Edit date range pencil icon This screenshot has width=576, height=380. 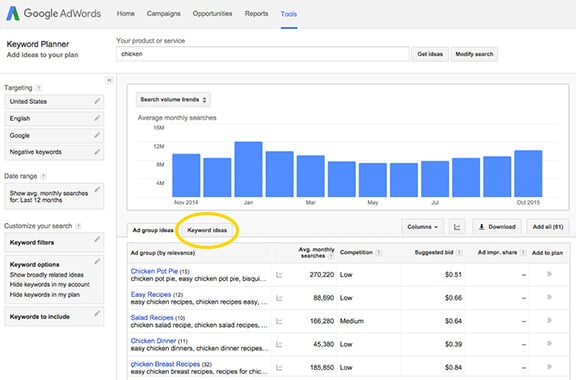(x=97, y=189)
